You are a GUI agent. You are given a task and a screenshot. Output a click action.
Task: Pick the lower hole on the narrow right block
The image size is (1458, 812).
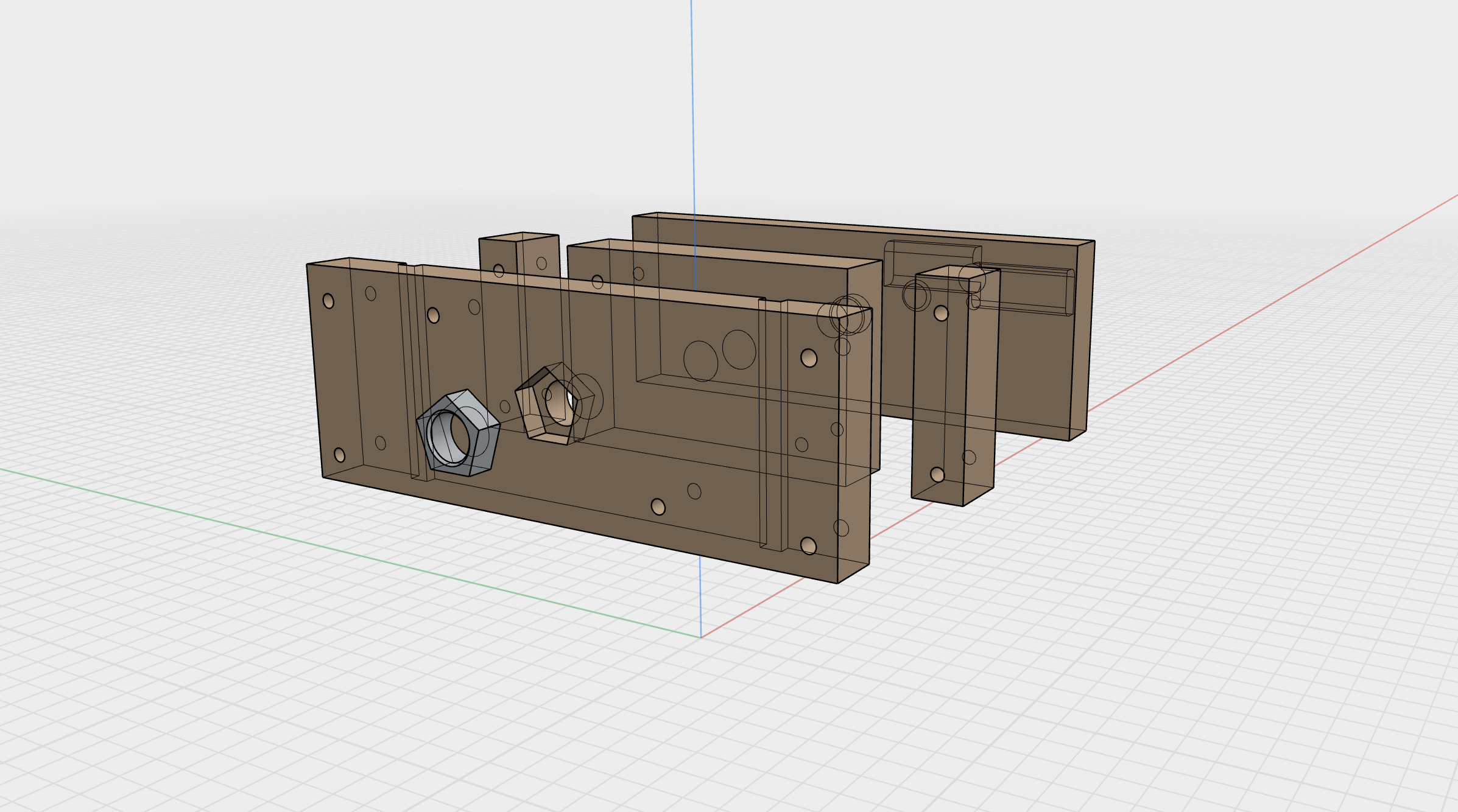938,475
